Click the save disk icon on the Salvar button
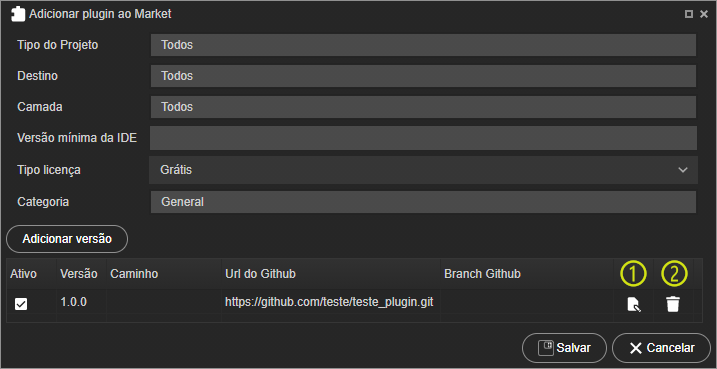The image size is (717, 369). point(546,348)
